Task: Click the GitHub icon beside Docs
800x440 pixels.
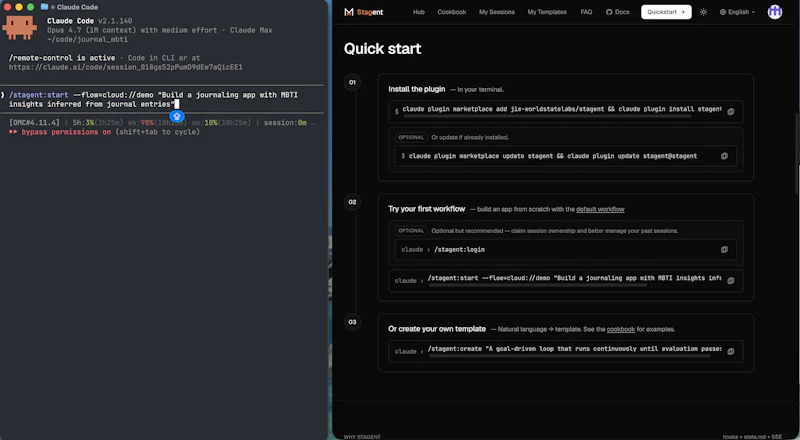Action: (x=609, y=12)
